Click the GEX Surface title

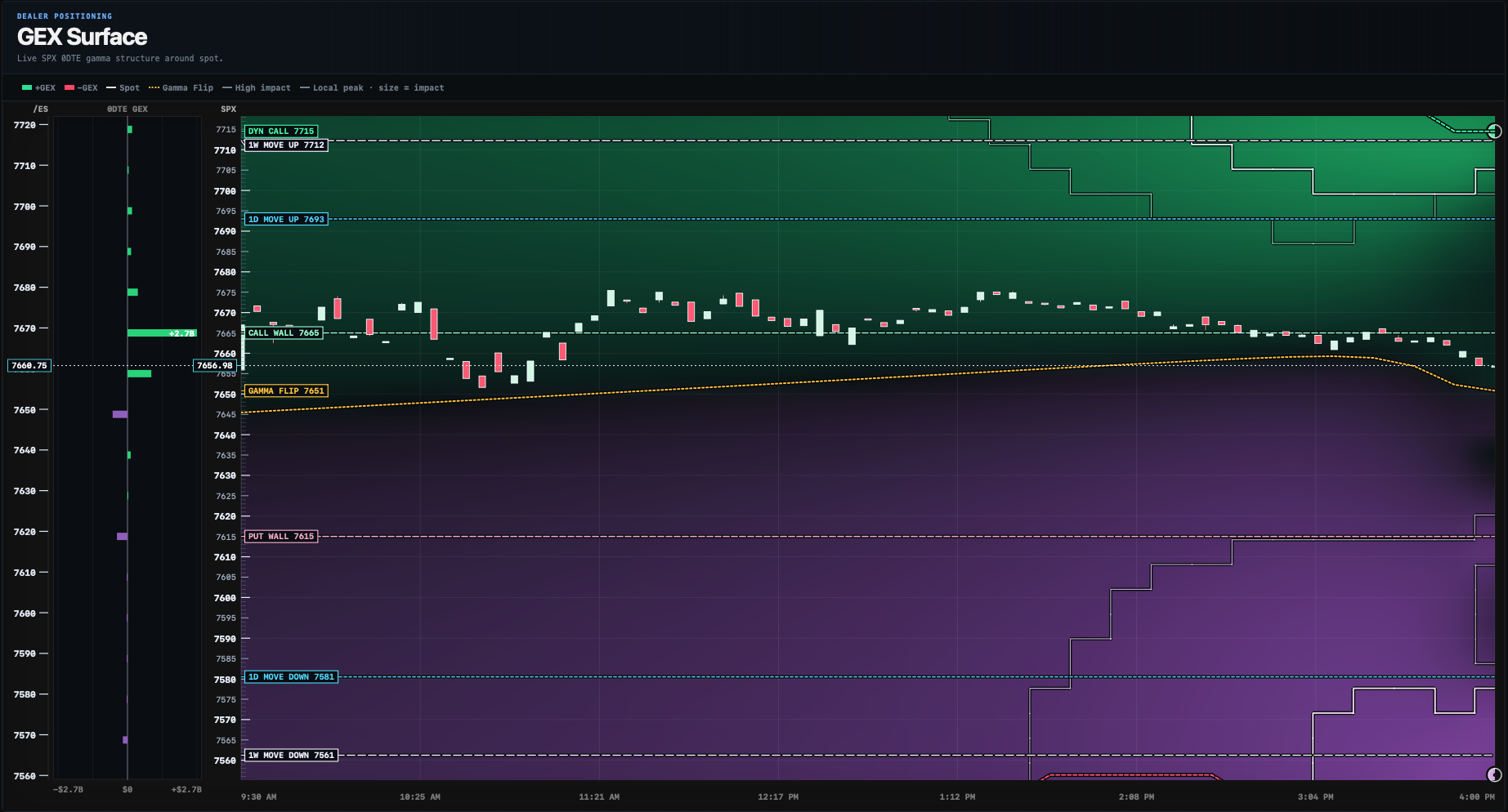pyautogui.click(x=82, y=37)
